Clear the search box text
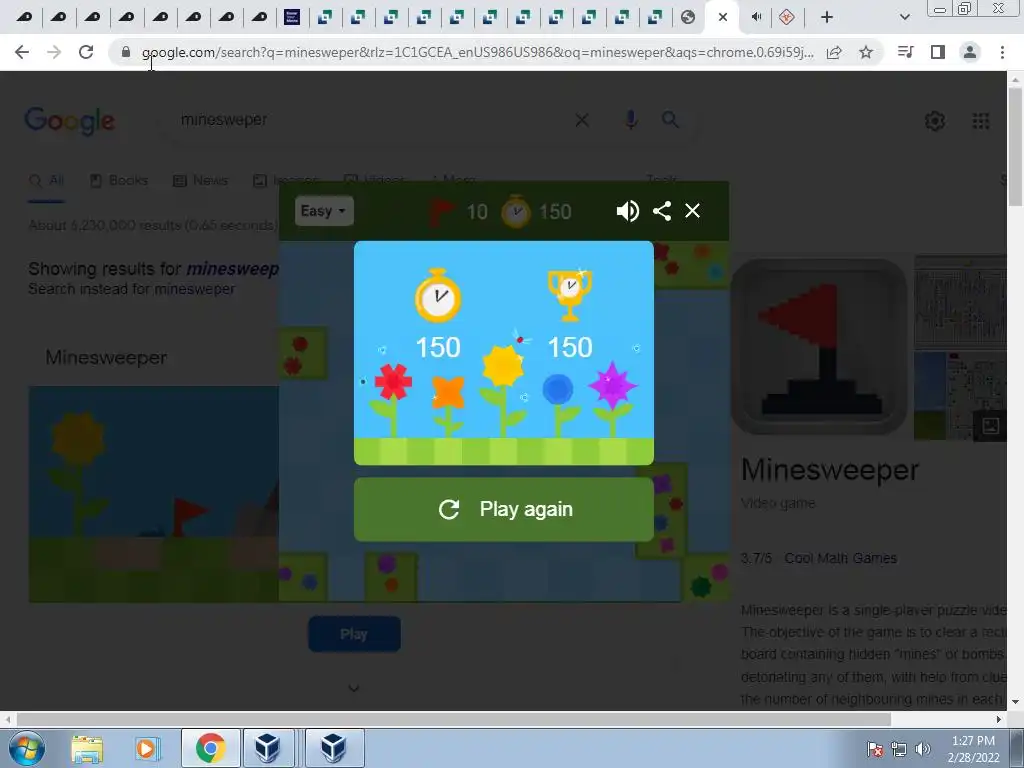1024x768 pixels. pos(582,120)
